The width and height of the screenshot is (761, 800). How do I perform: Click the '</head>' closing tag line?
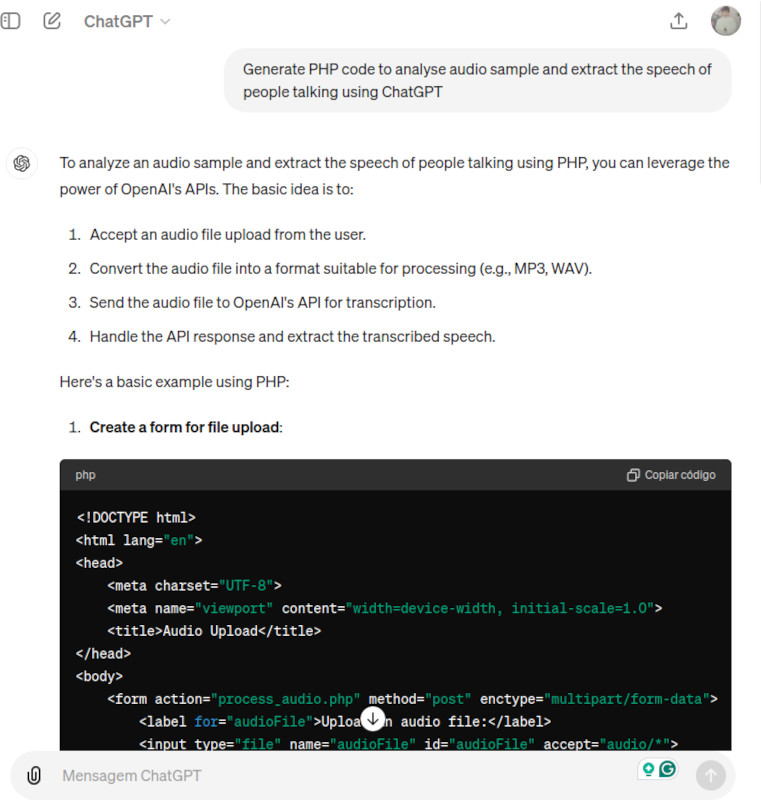104,654
